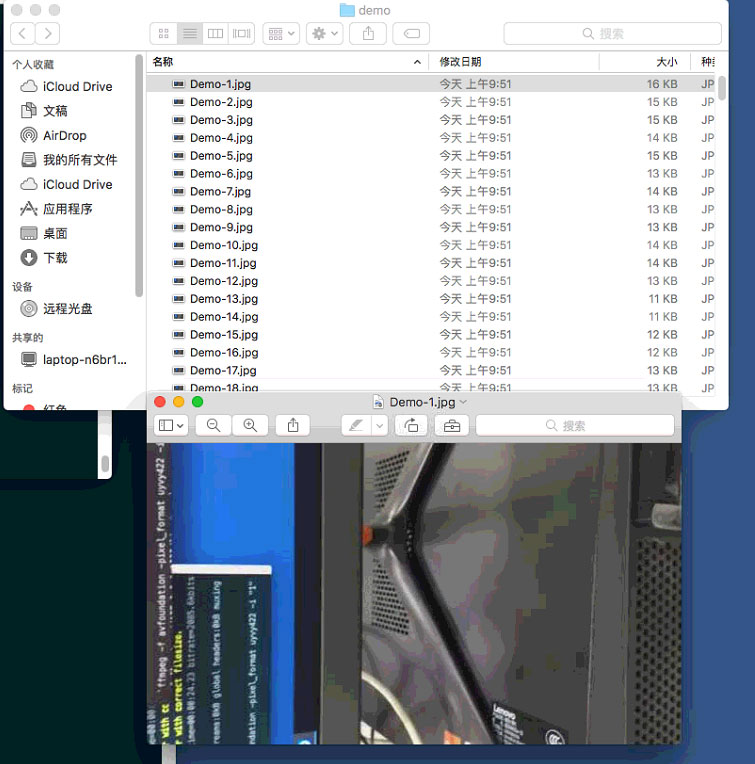Sort by 名称 column header
The image size is (755, 764).
point(162,62)
